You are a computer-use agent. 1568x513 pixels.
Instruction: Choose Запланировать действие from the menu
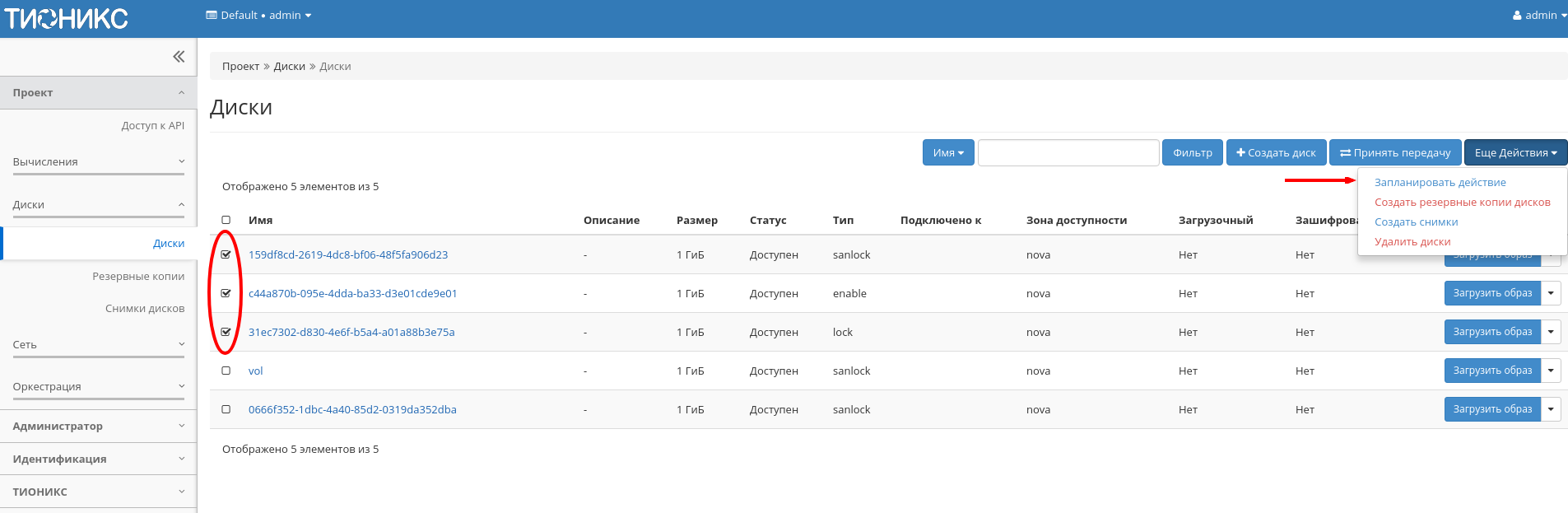pyautogui.click(x=1440, y=183)
